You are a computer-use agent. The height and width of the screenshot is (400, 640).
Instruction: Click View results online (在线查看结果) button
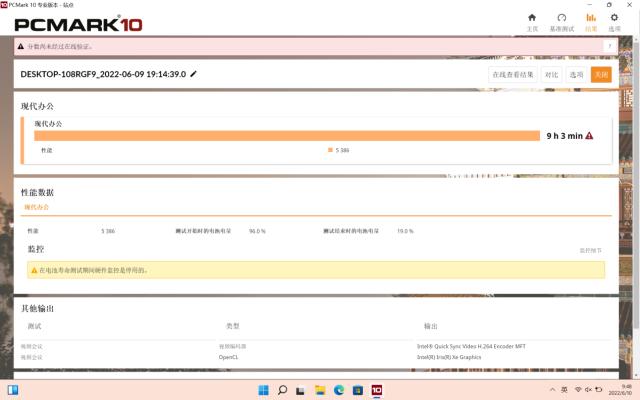click(513, 75)
